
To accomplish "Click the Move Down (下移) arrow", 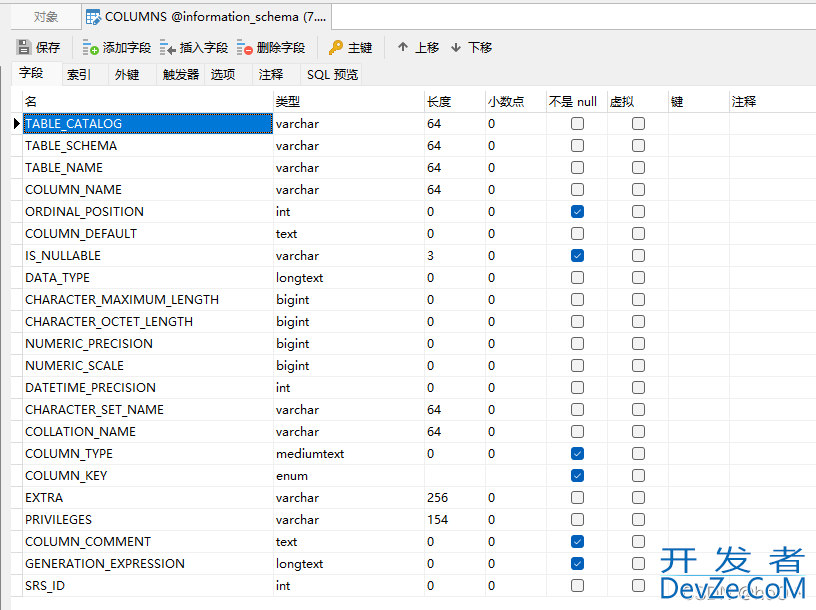I will [x=456, y=47].
